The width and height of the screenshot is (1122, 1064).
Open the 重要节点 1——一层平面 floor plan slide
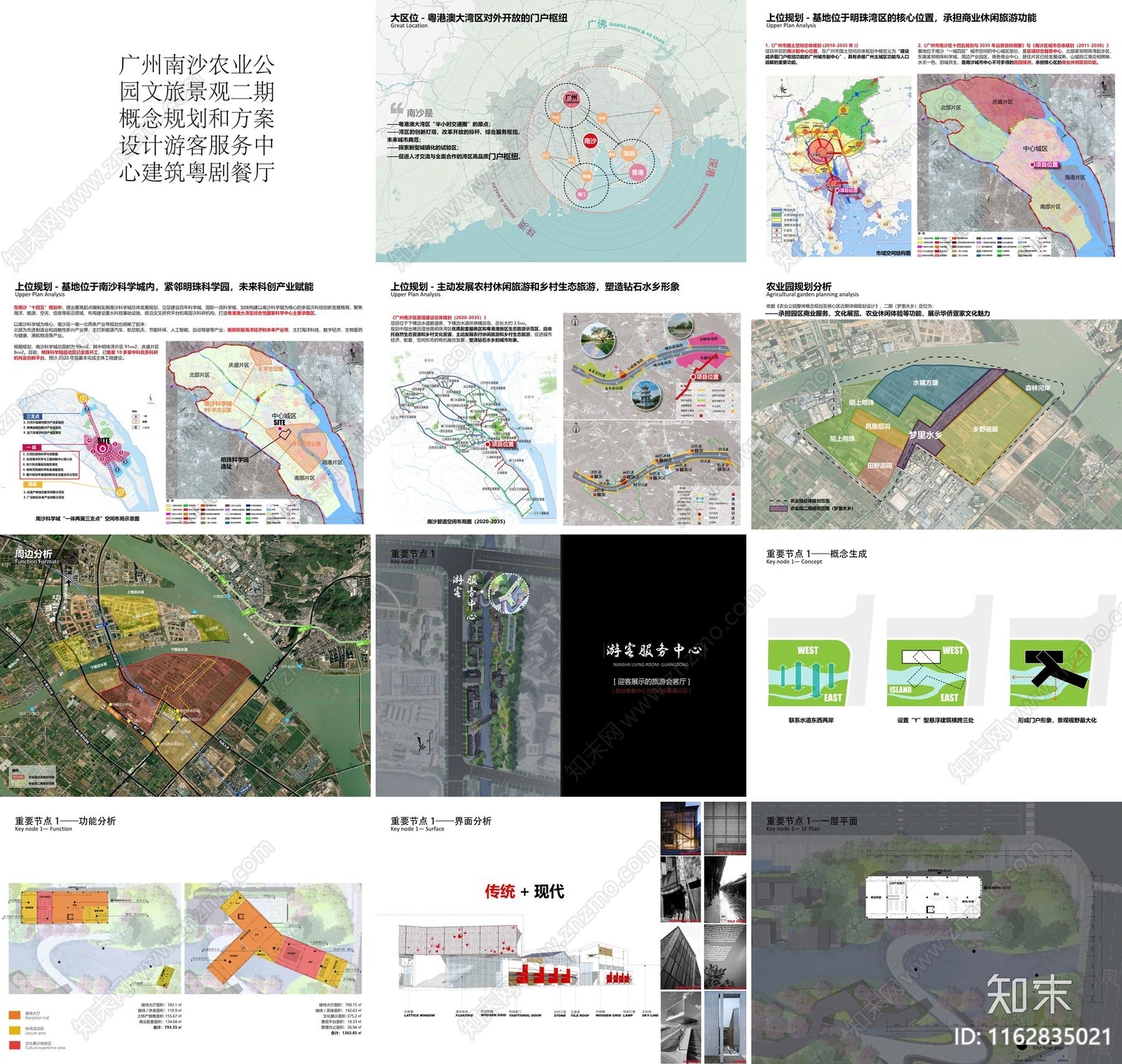pyautogui.click(x=936, y=933)
